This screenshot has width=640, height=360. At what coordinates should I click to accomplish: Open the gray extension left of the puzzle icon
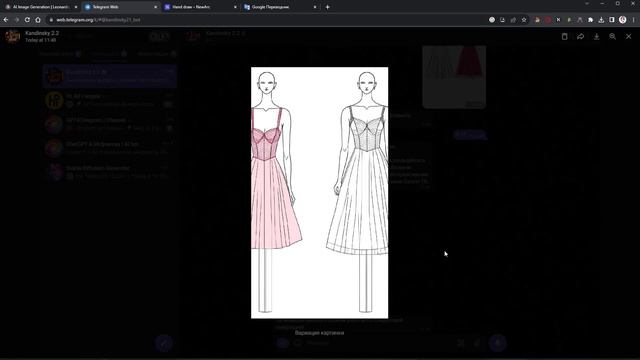pyautogui.click(x=580, y=20)
